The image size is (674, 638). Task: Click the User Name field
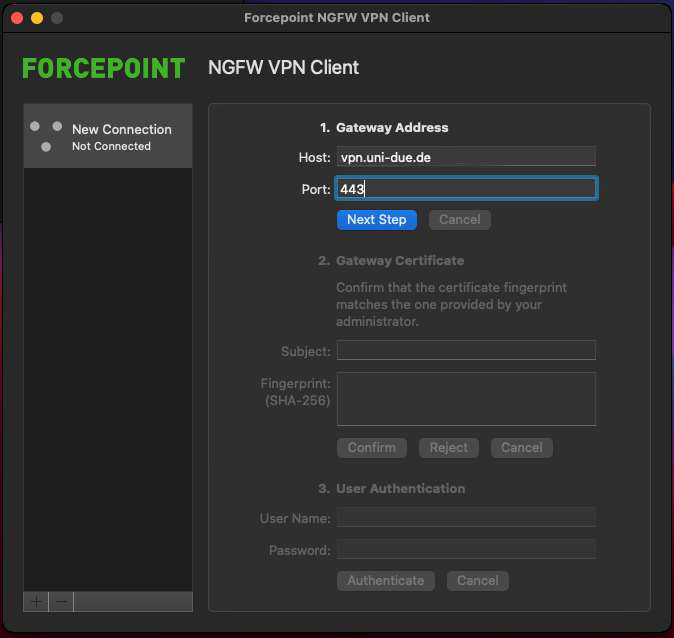tap(466, 518)
